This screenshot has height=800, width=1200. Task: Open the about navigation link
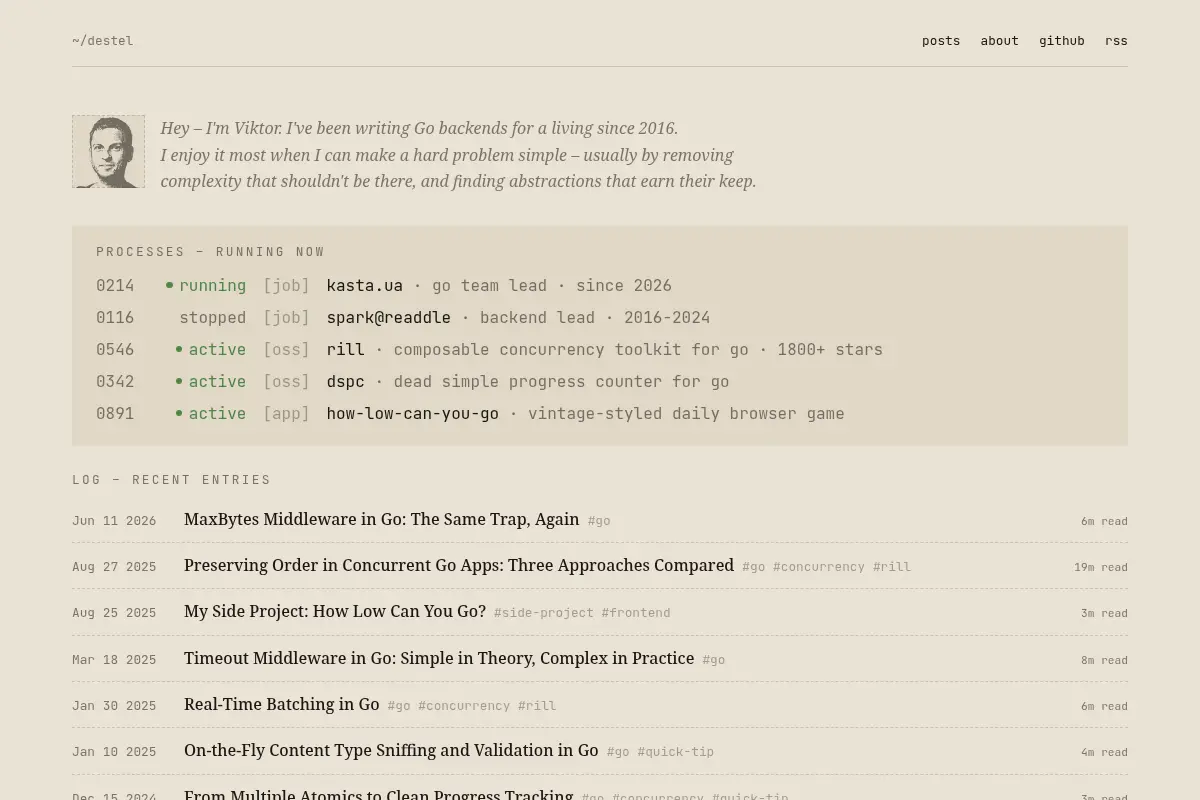[999, 41]
